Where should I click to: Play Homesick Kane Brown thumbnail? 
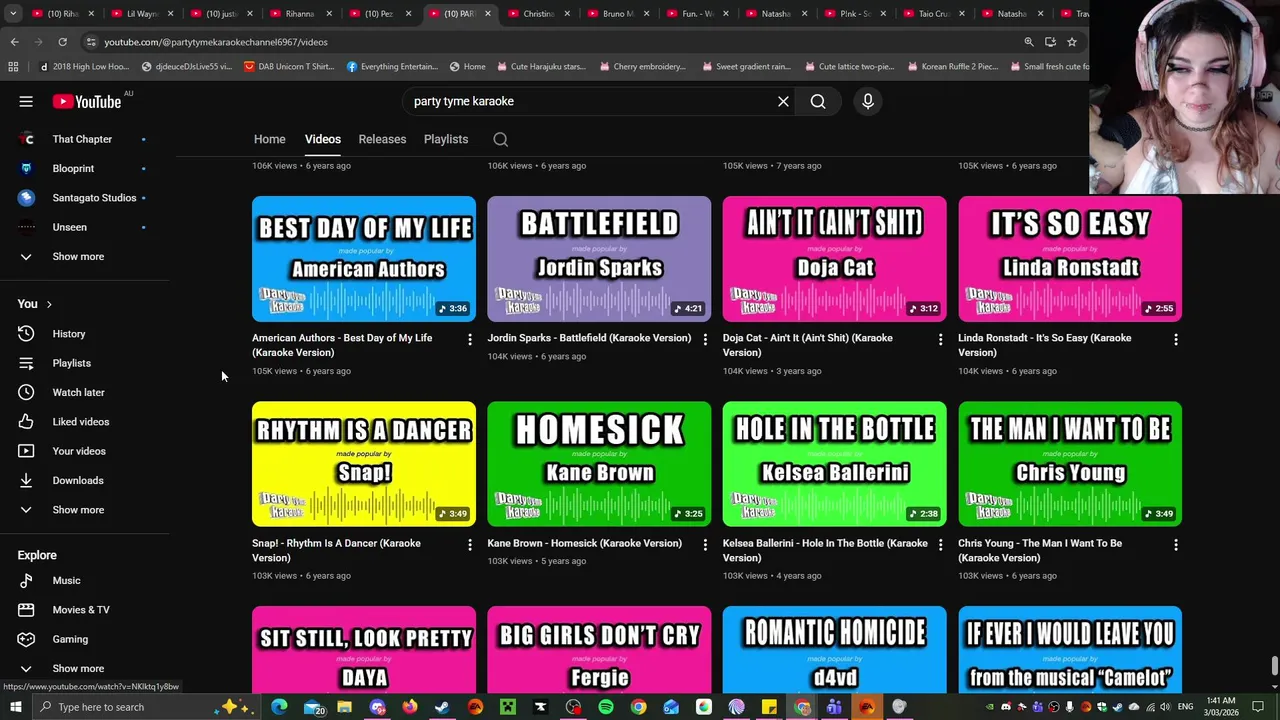(599, 464)
